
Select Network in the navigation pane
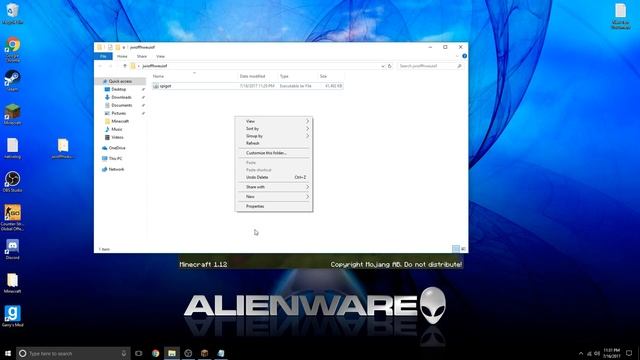click(116, 169)
